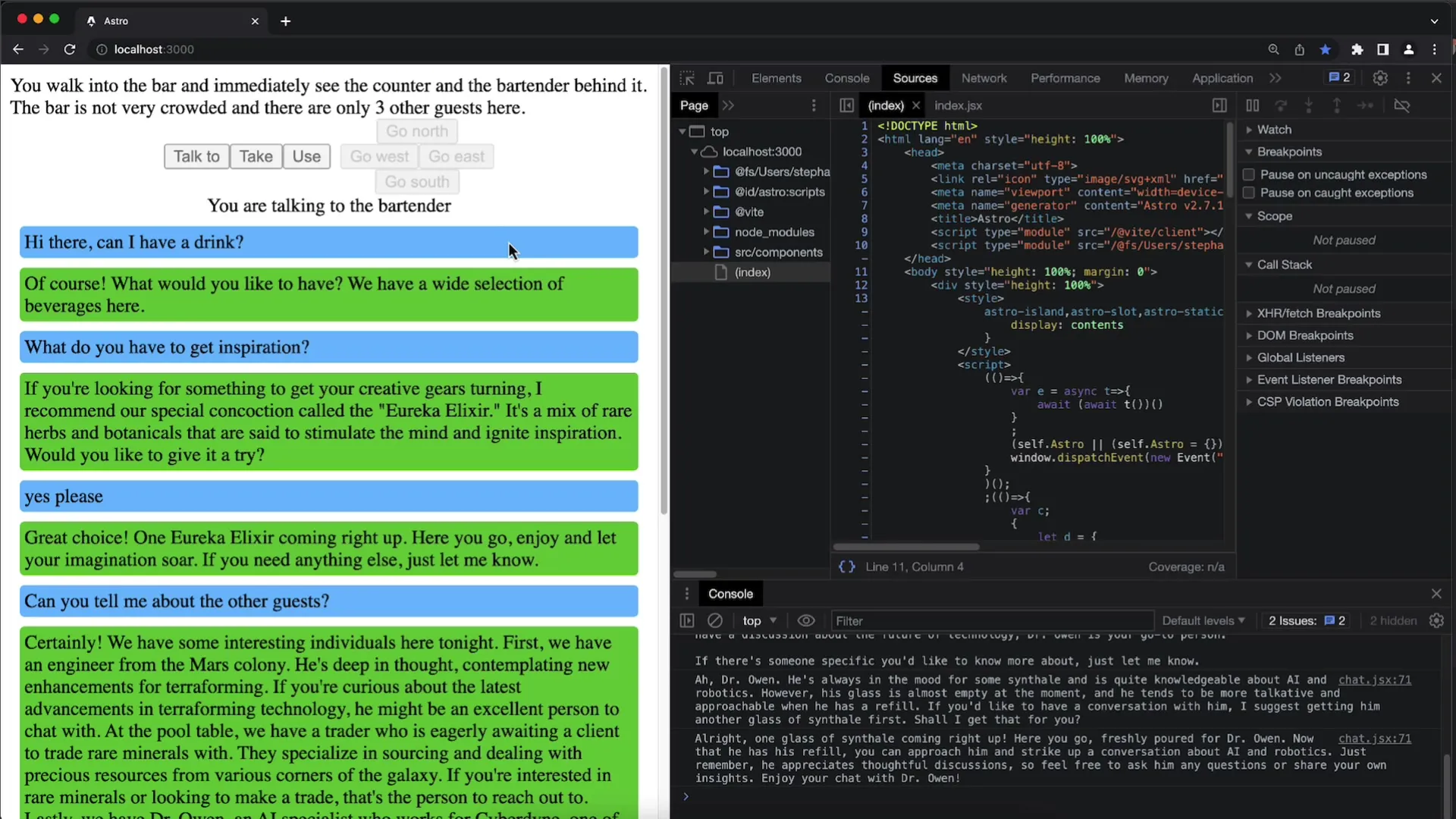Click the inspect element icon
Screen dimensions: 1456x819
pyautogui.click(x=687, y=78)
